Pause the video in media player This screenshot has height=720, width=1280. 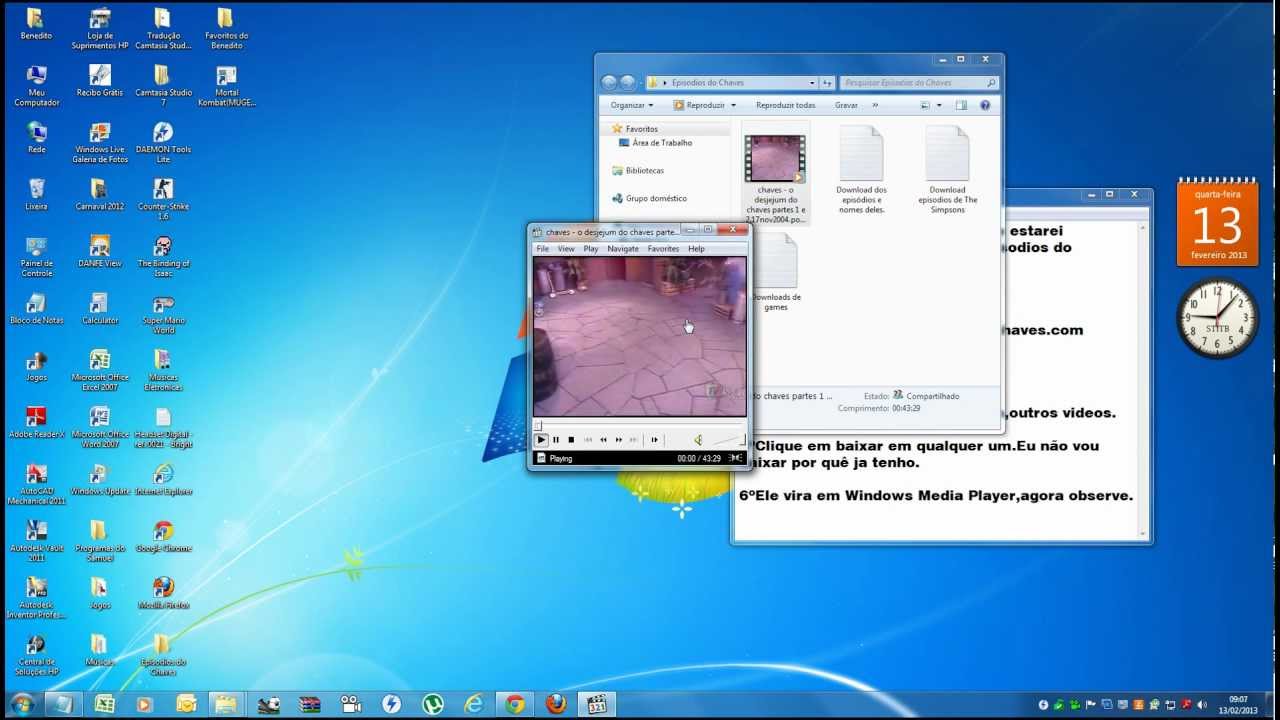556,440
